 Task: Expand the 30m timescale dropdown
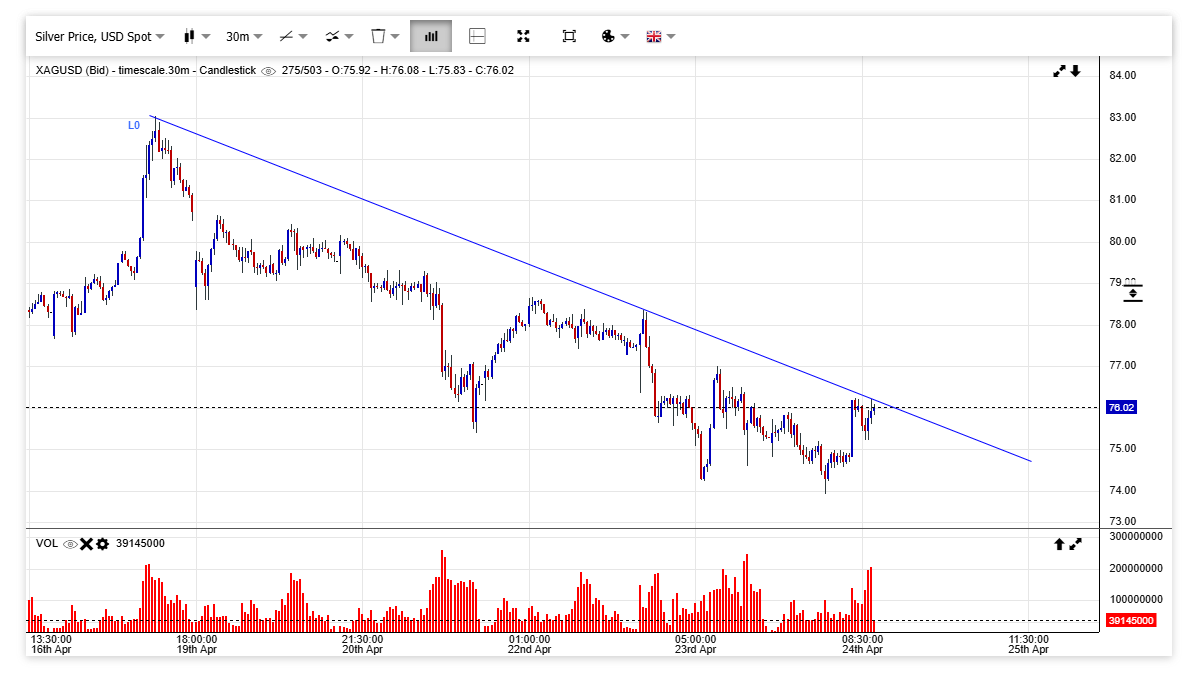[243, 37]
